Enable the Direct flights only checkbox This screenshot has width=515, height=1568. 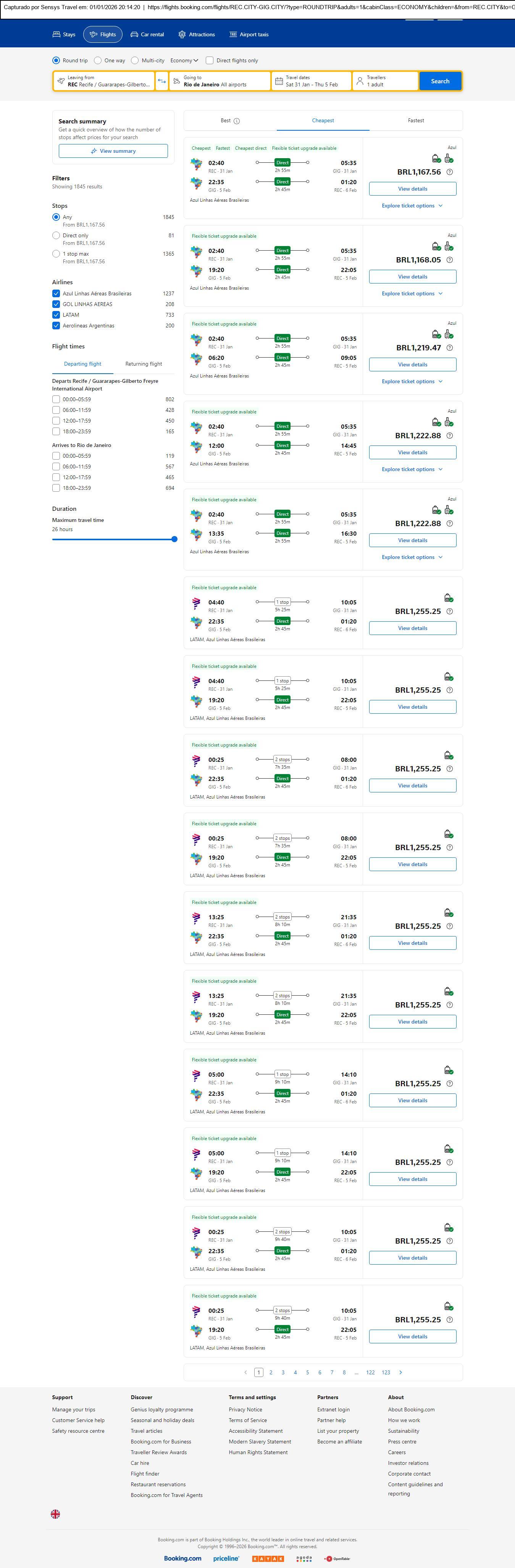pos(210,60)
